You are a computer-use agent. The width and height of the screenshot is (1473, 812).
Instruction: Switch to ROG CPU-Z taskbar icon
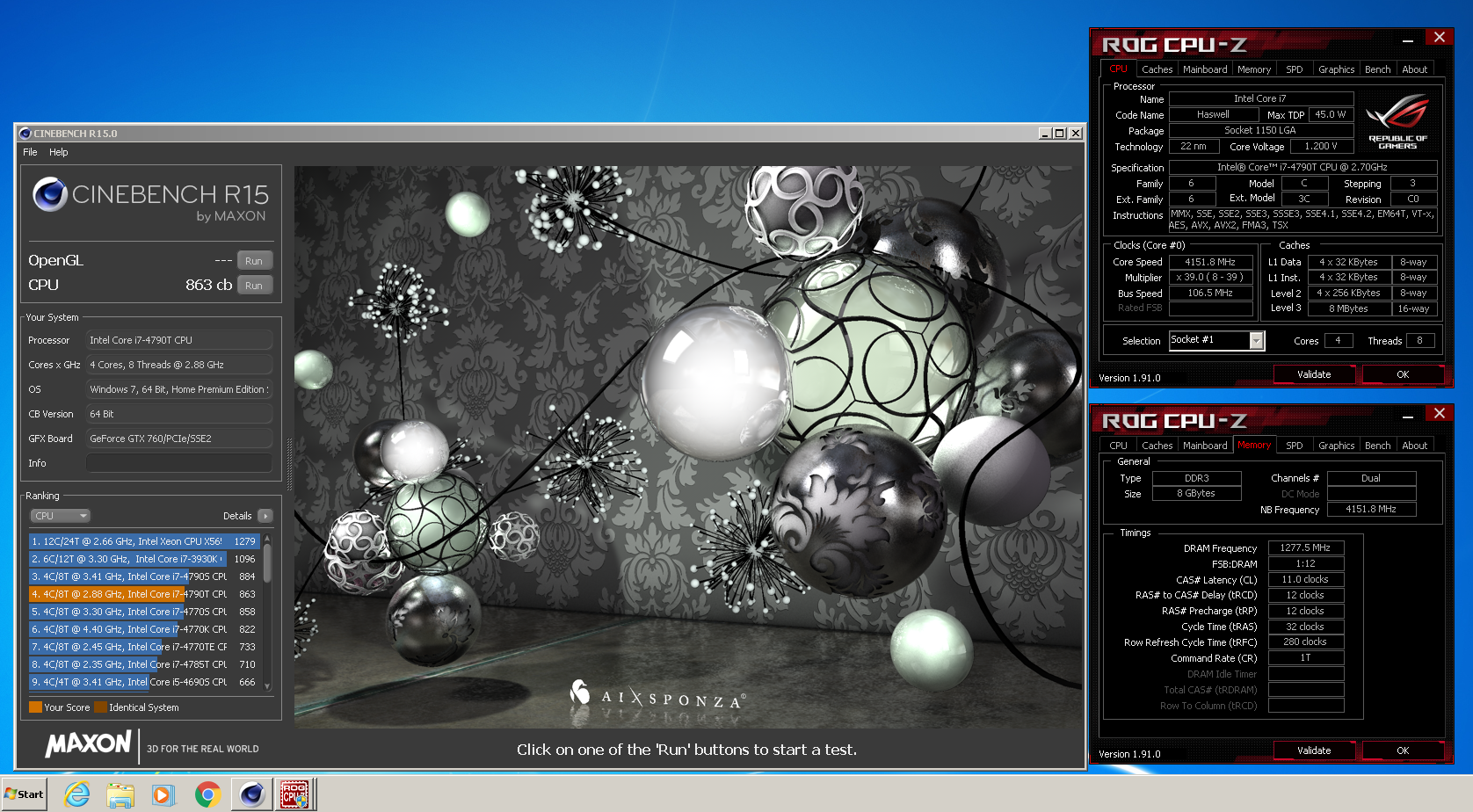point(294,794)
